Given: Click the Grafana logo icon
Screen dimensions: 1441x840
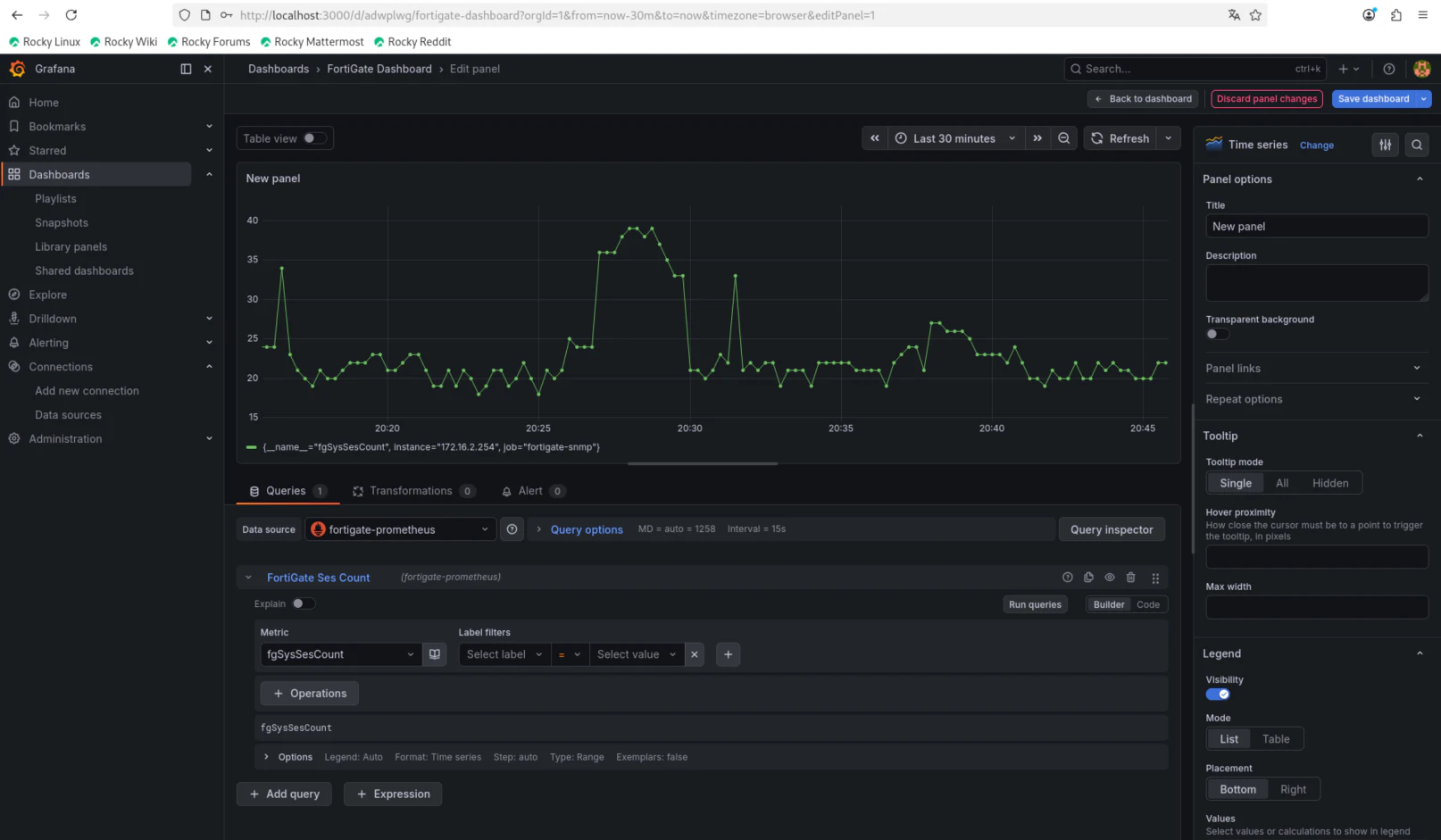Looking at the screenshot, I should point(17,69).
